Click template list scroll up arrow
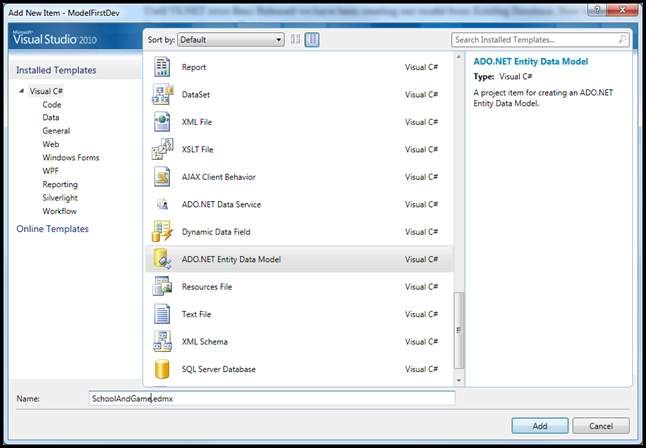The image size is (646, 448). click(459, 57)
